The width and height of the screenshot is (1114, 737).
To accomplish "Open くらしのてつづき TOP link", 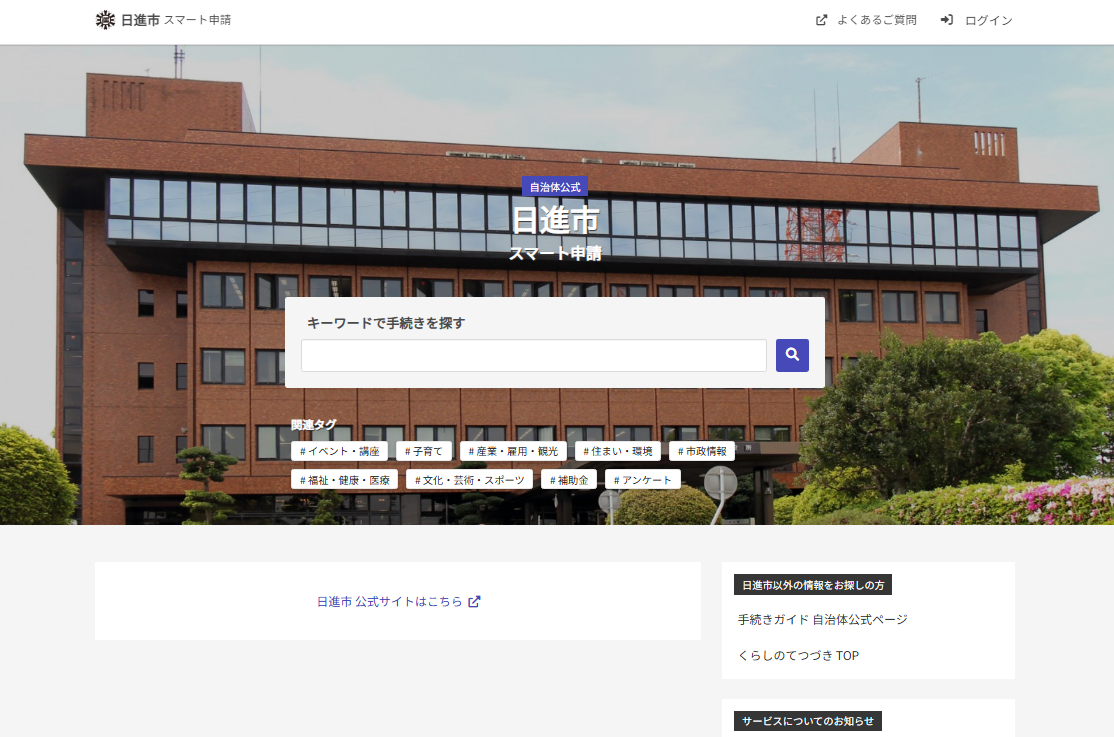I will pos(799,655).
